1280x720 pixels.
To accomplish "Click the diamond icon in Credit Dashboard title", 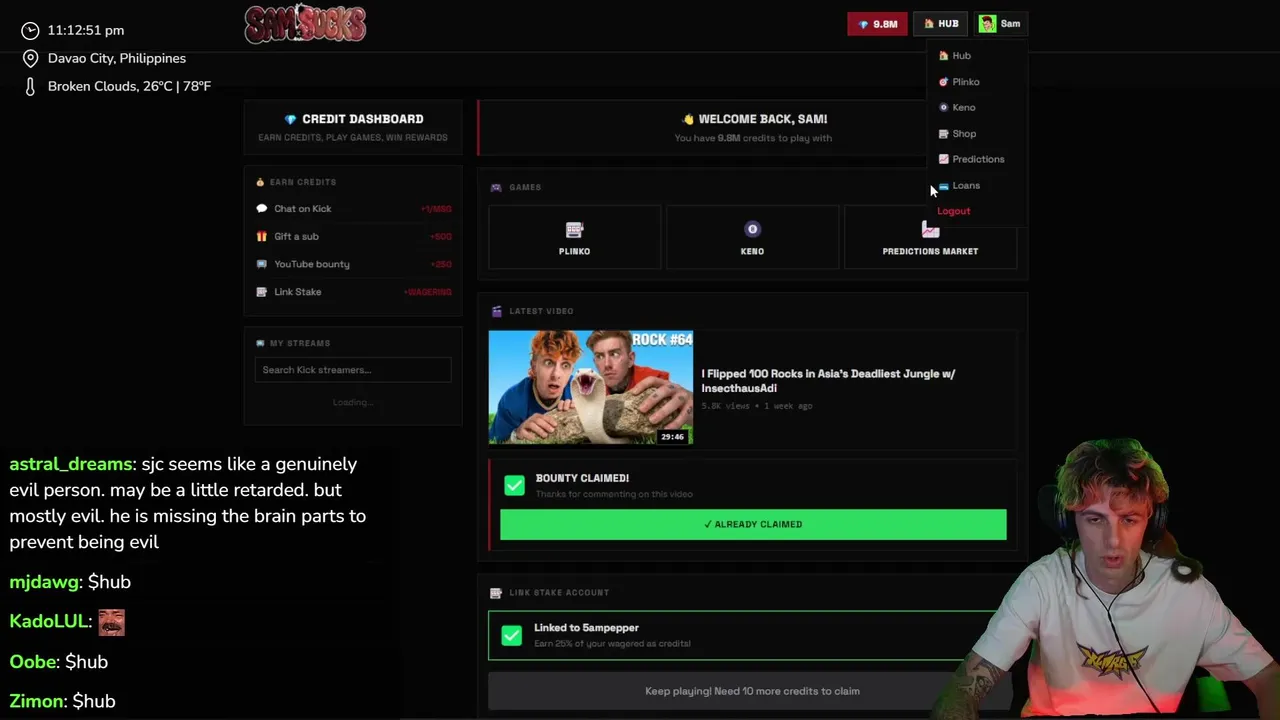I will (x=291, y=119).
